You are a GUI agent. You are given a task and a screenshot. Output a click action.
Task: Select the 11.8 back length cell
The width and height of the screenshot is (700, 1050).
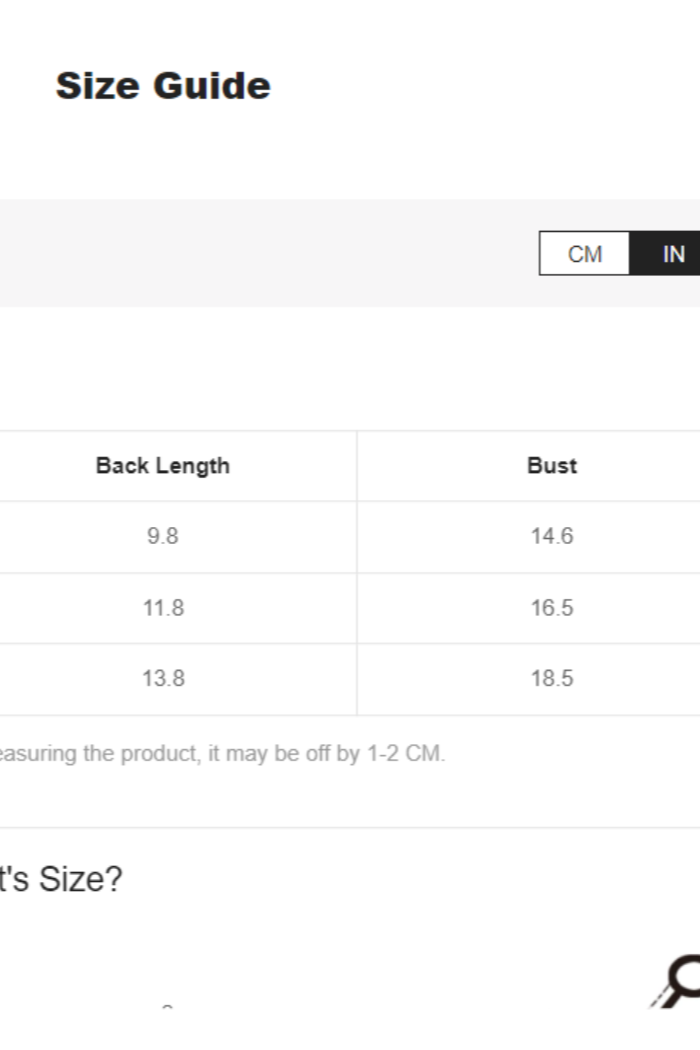tap(163, 608)
